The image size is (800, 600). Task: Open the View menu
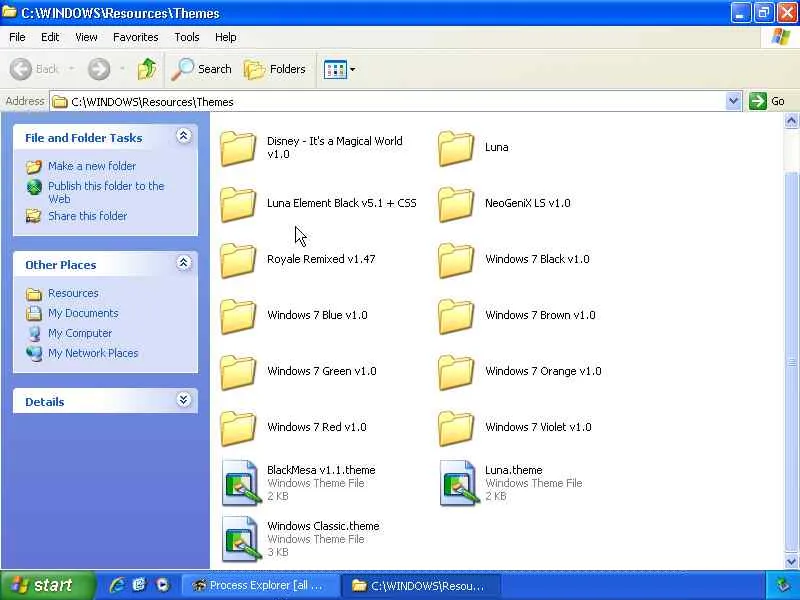pyautogui.click(x=86, y=37)
